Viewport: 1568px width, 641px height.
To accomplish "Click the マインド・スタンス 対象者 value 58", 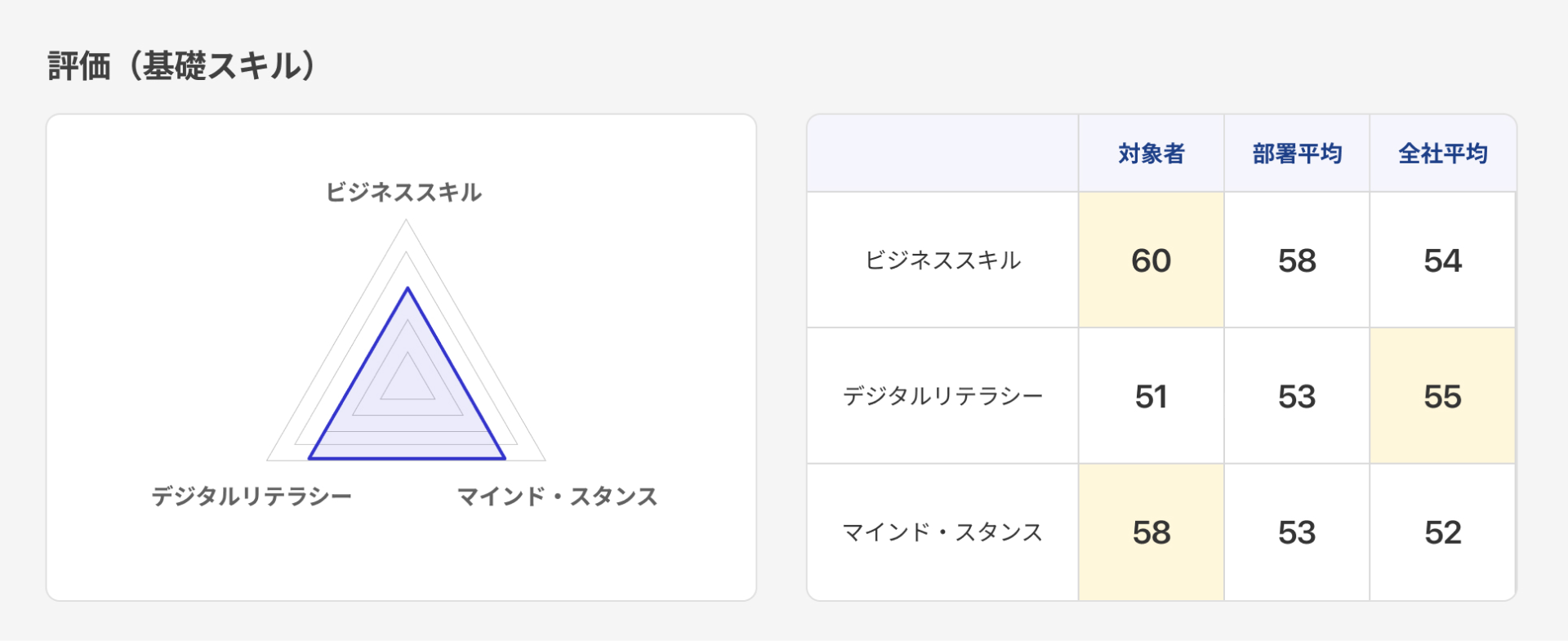I will 1151,532.
